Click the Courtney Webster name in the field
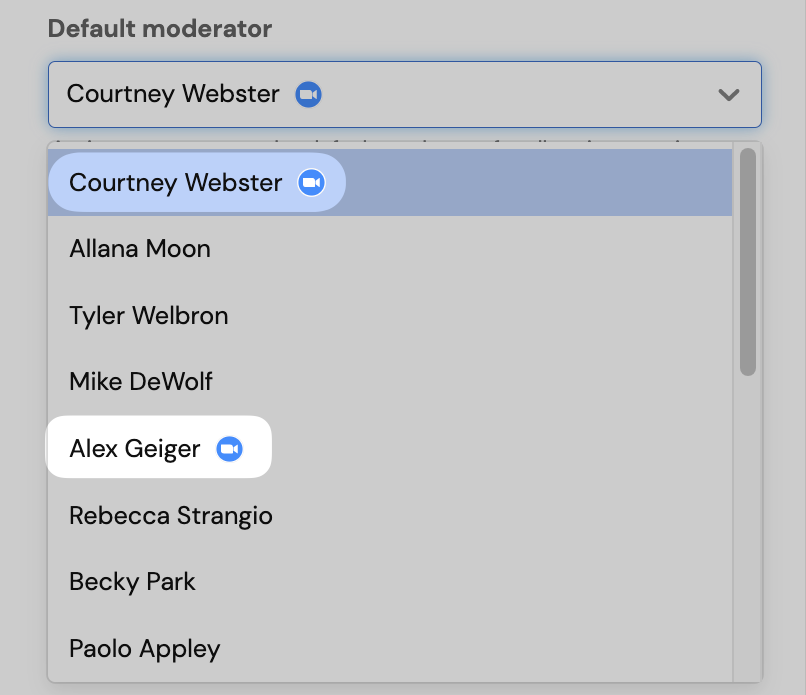Screen dimensions: 806x695 [x=173, y=95]
